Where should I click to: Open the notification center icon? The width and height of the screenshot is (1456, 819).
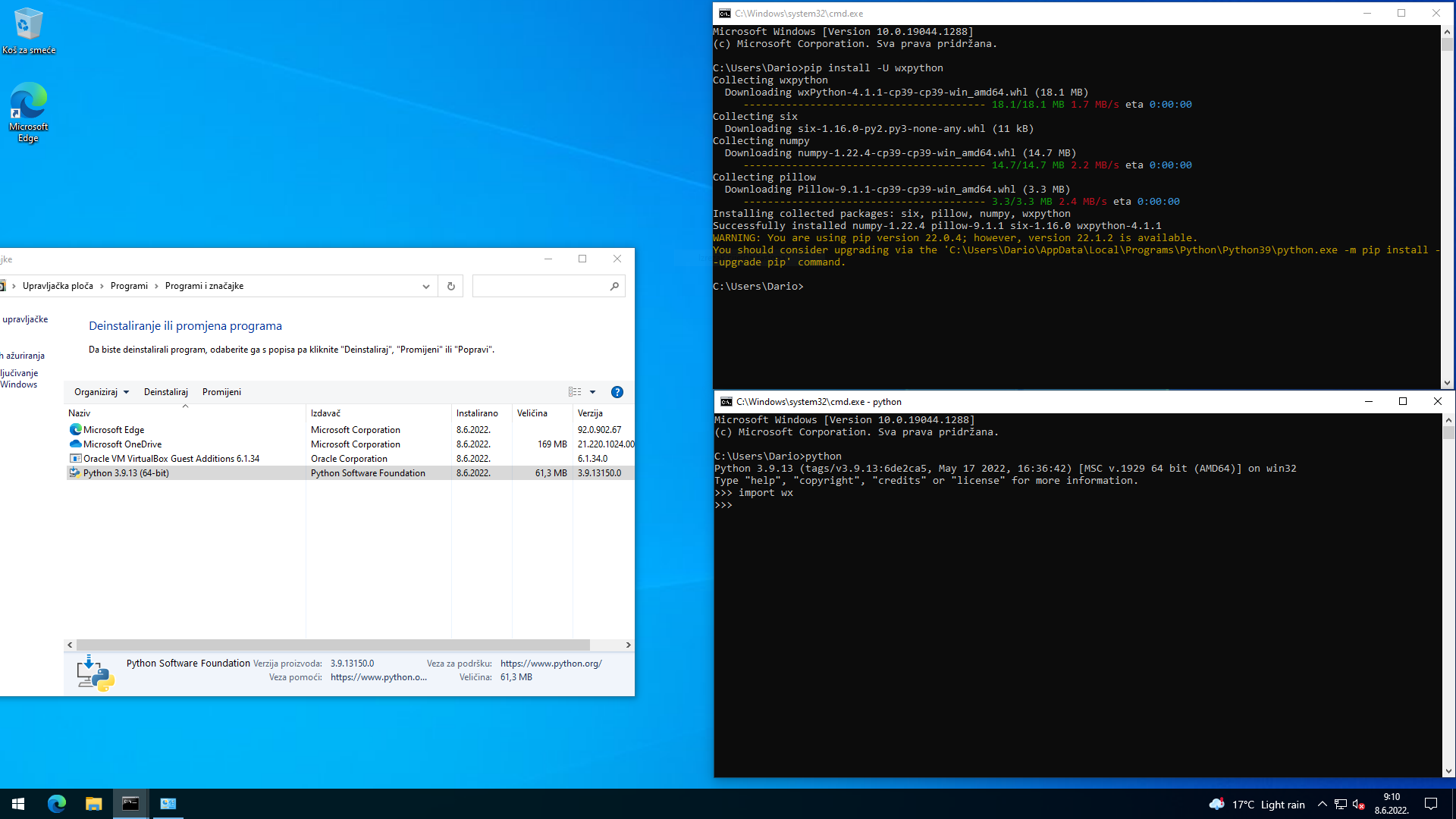1431,804
